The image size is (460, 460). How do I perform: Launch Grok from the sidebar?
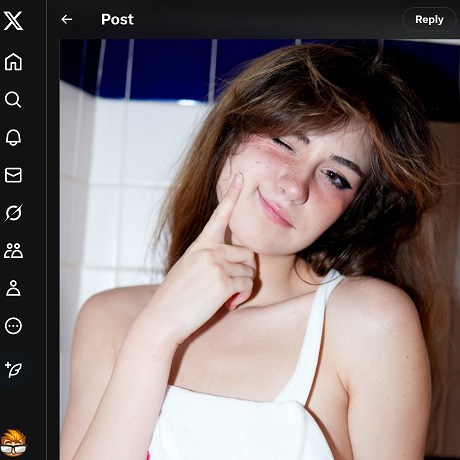(x=13, y=213)
